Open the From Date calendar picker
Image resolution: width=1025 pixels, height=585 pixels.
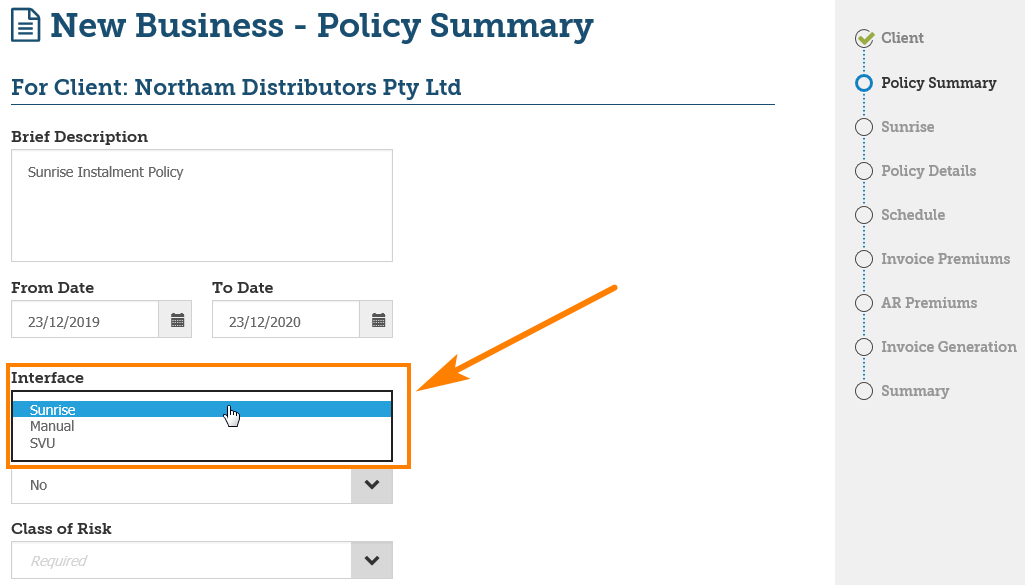click(x=177, y=320)
